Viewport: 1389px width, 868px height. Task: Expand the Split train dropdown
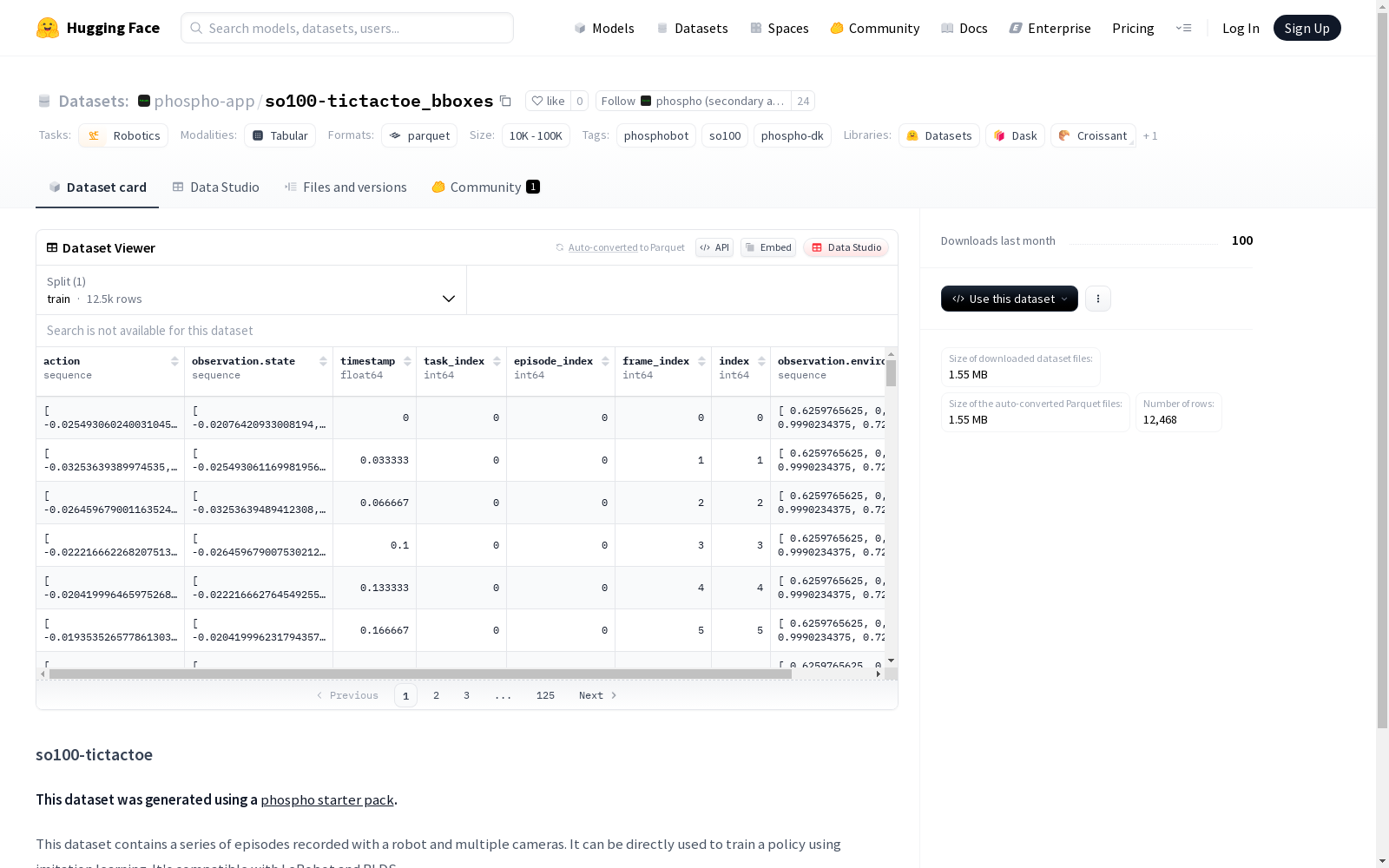pos(252,290)
